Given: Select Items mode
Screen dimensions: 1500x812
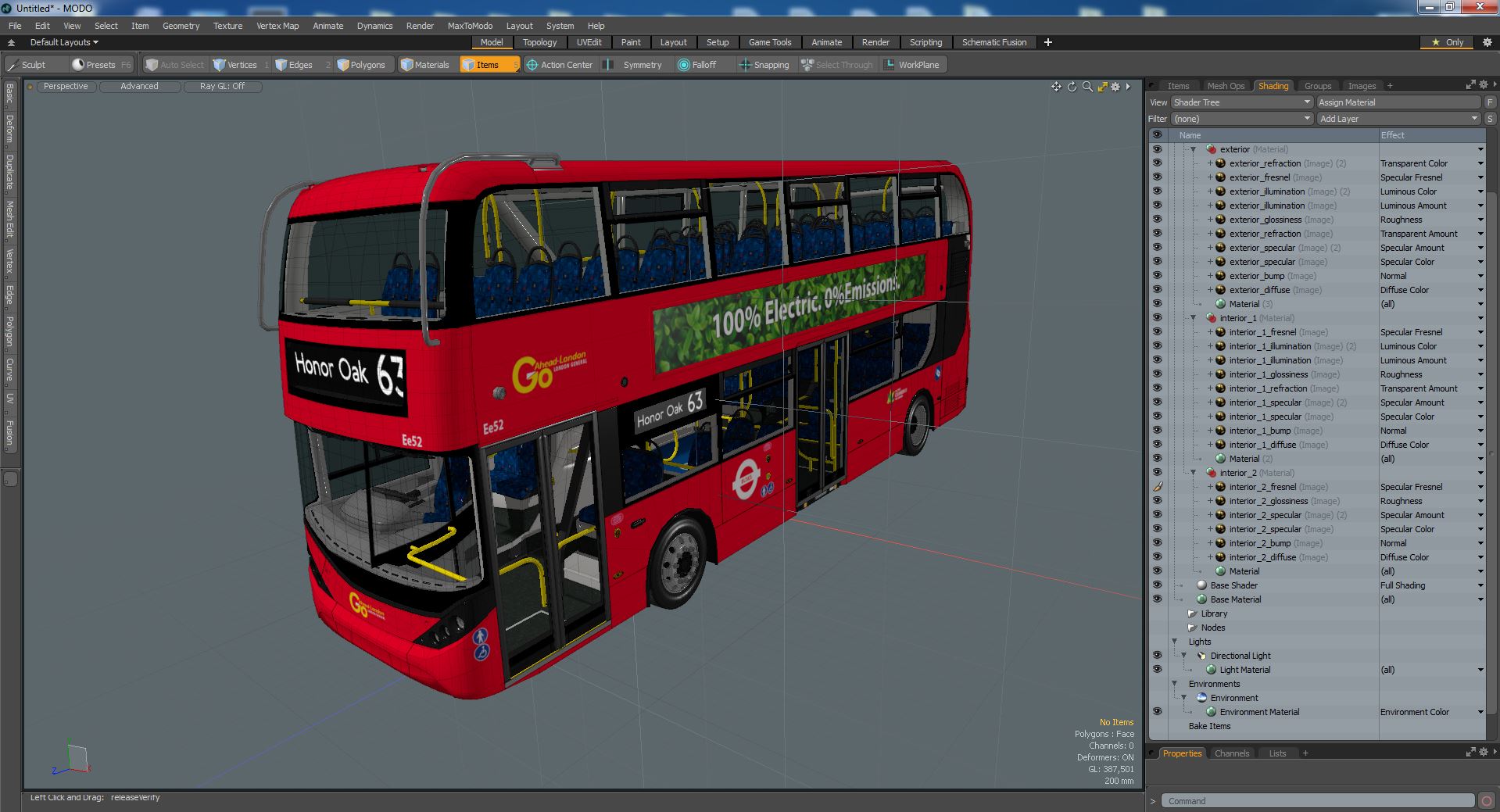Looking at the screenshot, I should pos(489,65).
